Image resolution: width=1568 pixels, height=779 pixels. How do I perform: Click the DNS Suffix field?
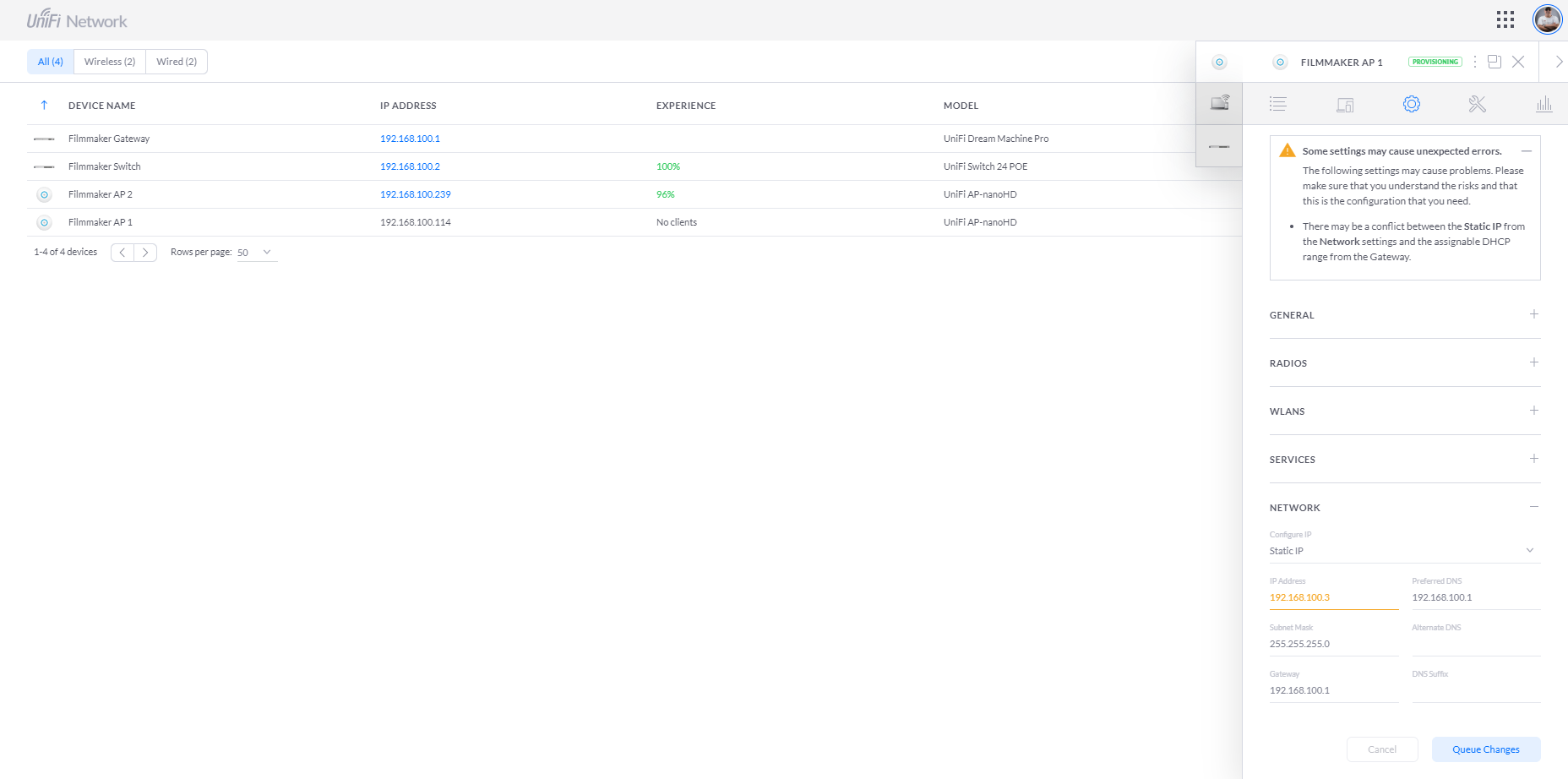1476,690
